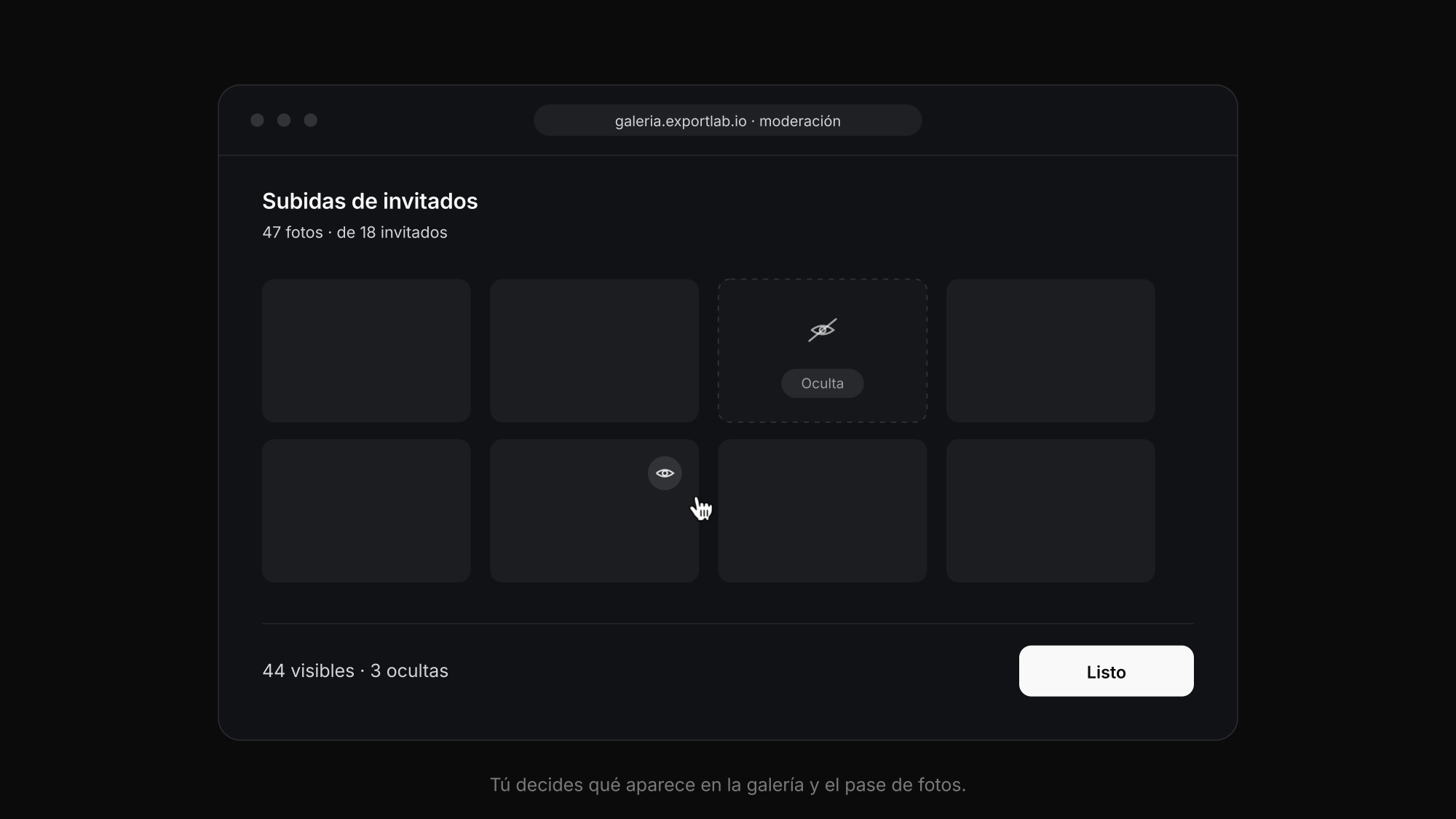
Task: Click the galeria.exportlab.io address bar
Action: 728,120
